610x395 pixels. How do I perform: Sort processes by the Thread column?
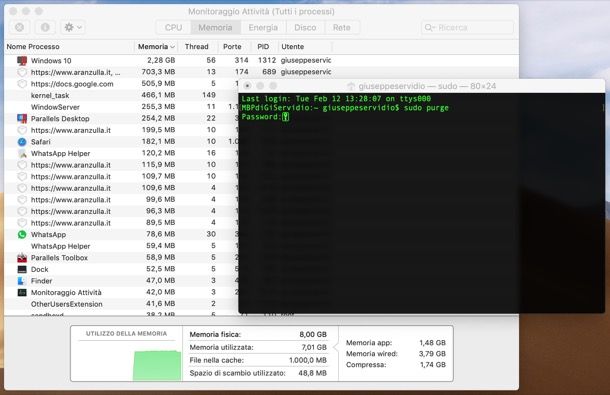click(x=196, y=47)
